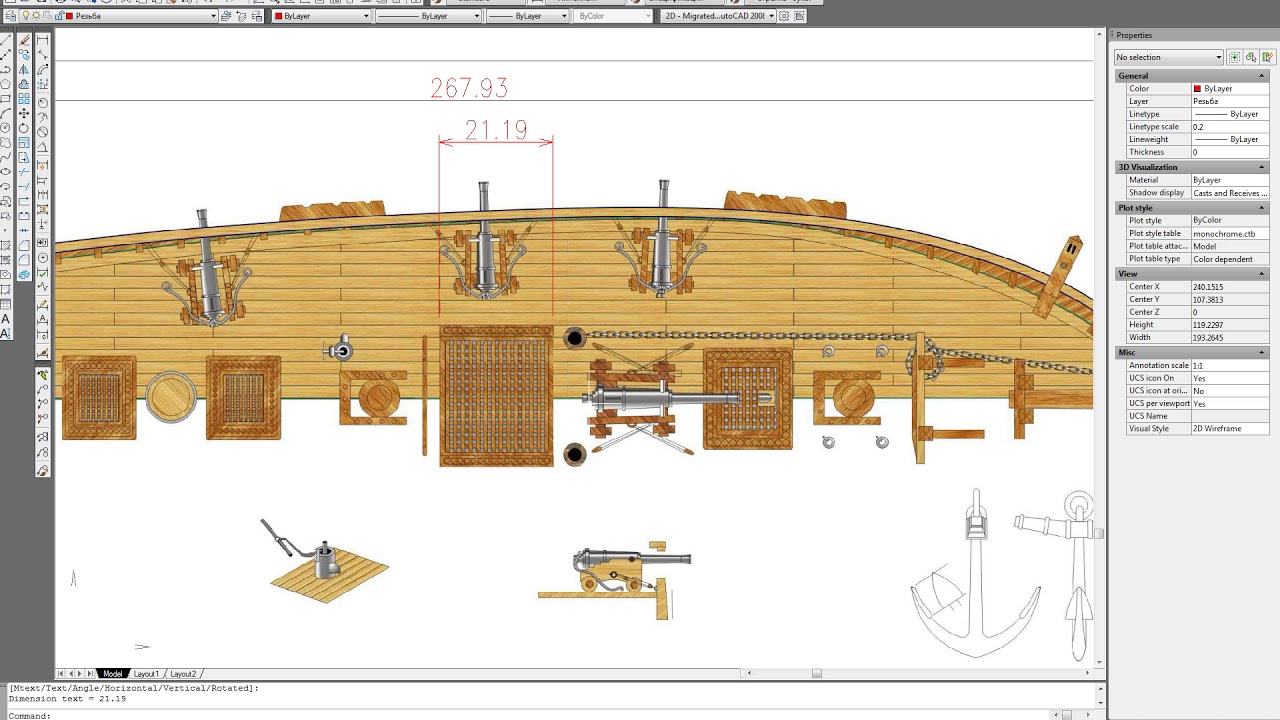Select the Aligned Dimension tool
This screenshot has width=1280, height=720.
point(42,54)
